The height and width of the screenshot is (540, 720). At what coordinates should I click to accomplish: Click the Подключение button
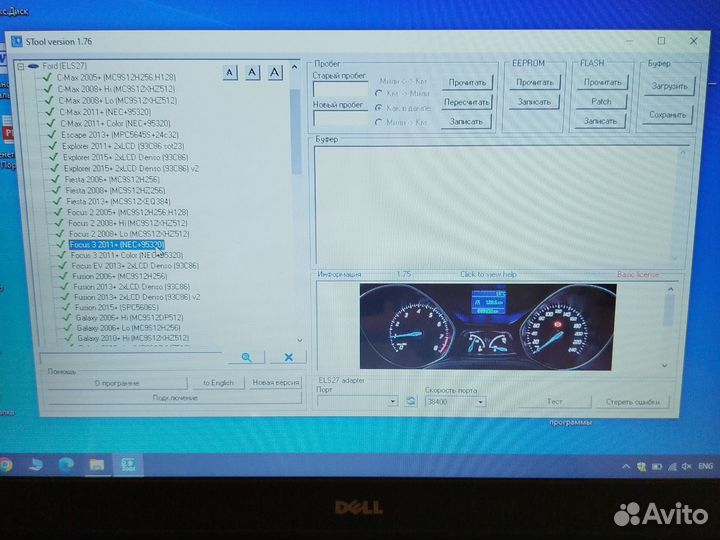[175, 398]
